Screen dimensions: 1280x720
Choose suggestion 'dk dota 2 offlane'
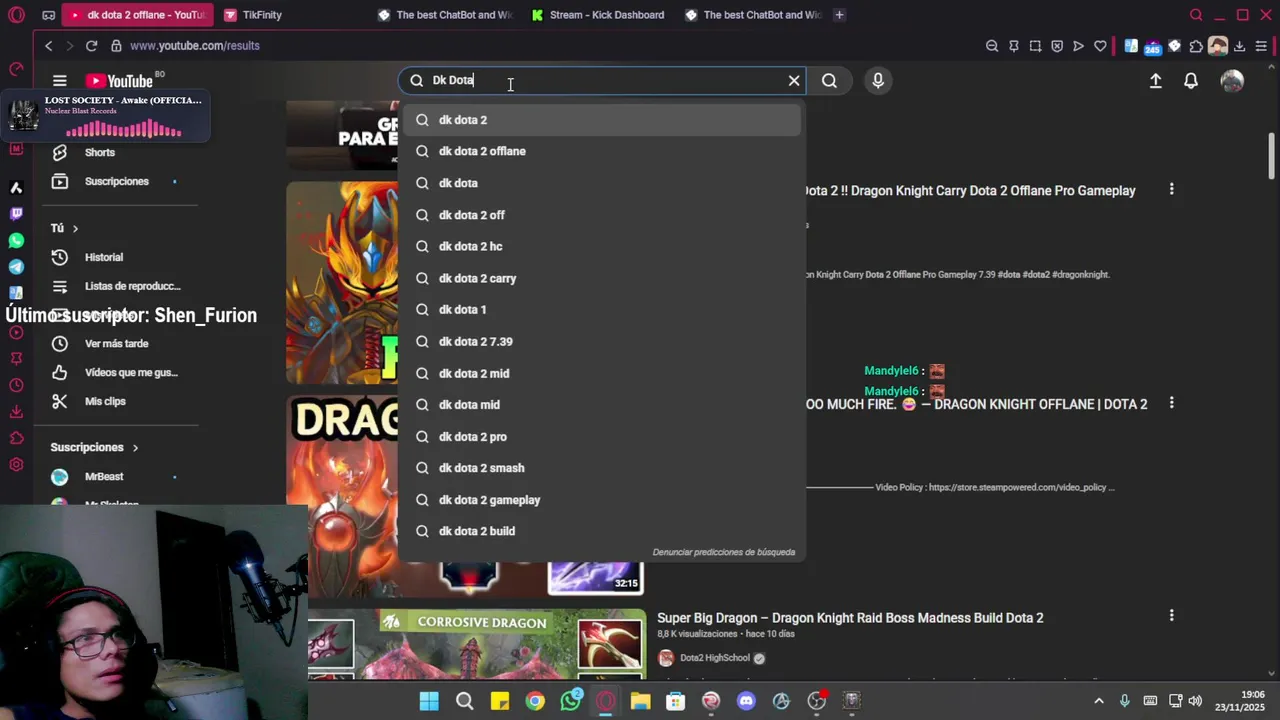pyautogui.click(x=600, y=151)
